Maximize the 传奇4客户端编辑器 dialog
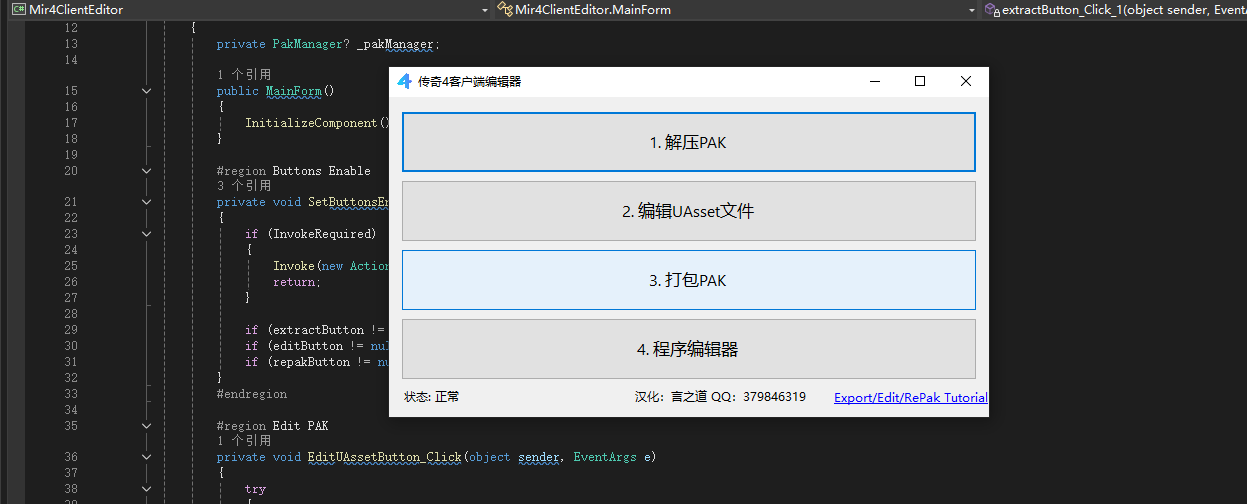1247x504 pixels. [x=920, y=82]
